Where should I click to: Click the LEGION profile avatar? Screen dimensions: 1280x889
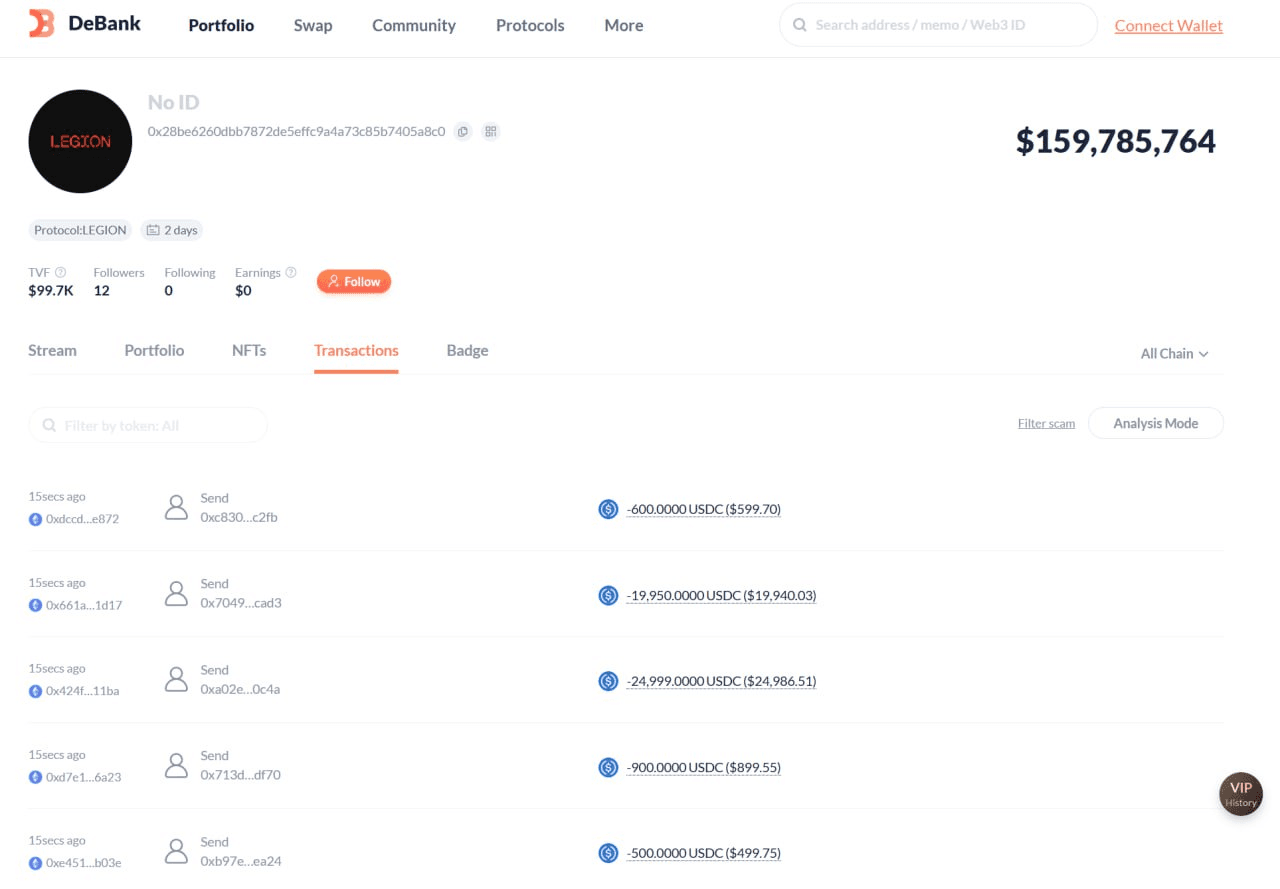(80, 141)
